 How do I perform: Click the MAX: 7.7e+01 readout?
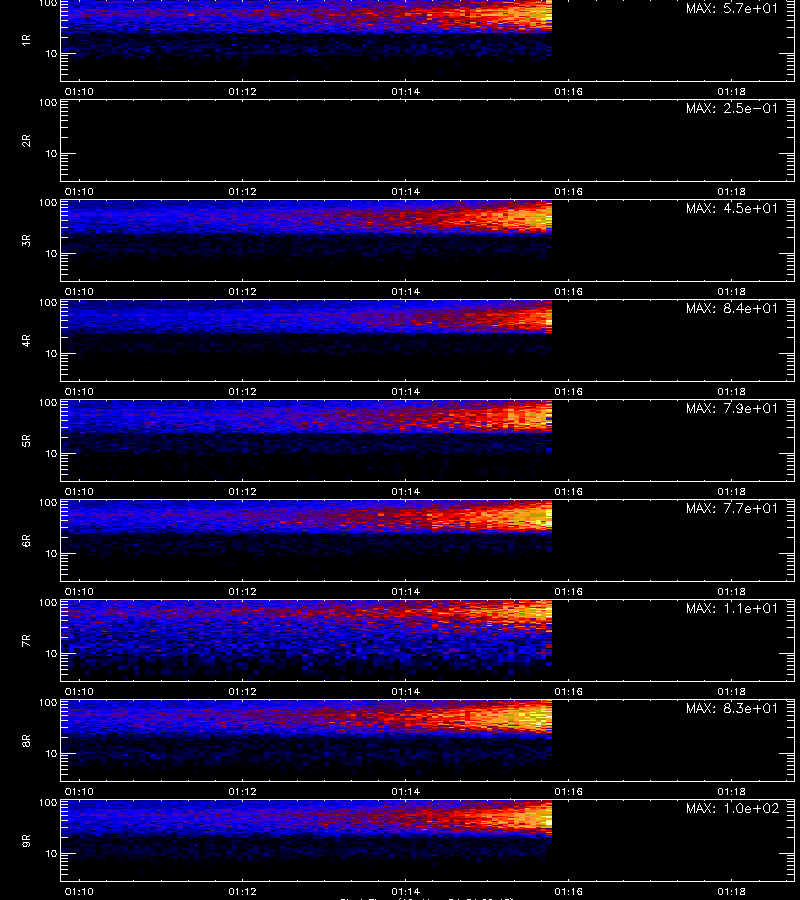pyautogui.click(x=732, y=508)
